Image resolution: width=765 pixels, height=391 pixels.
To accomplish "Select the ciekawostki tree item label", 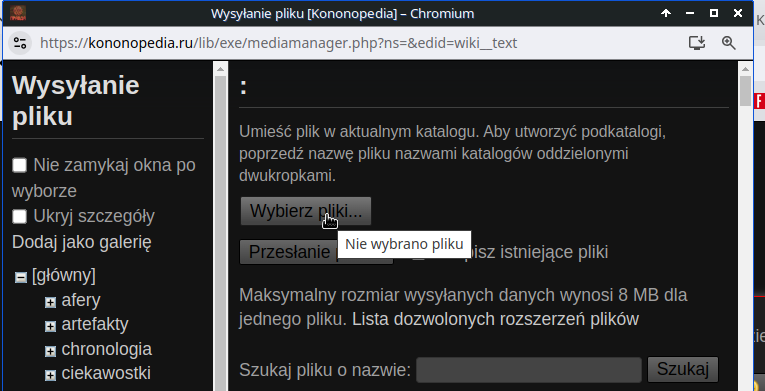I will coord(106,373).
